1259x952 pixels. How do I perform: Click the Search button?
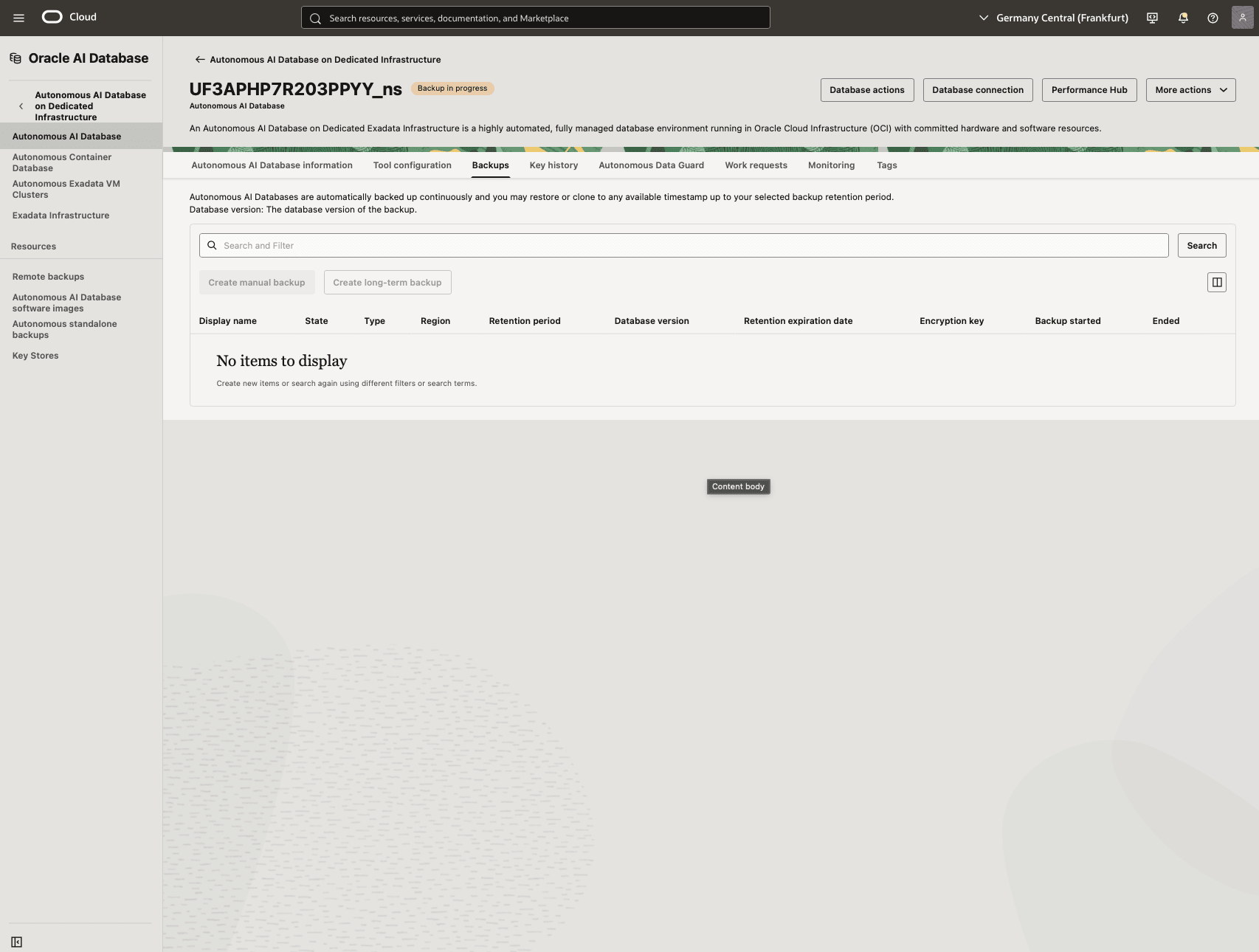coord(1201,246)
